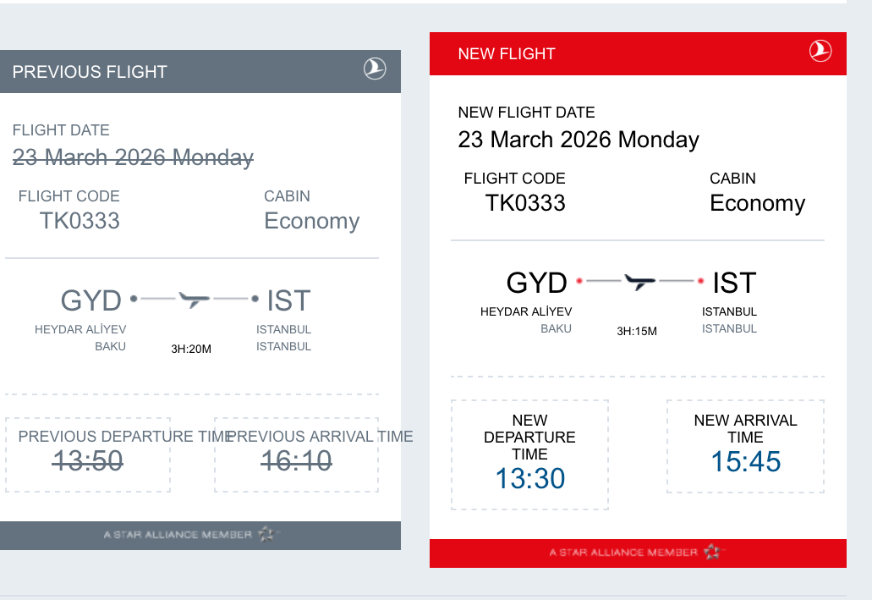Click flight code TK0333 in New Flight card
Viewport: 872px width, 600px height.
click(x=525, y=203)
